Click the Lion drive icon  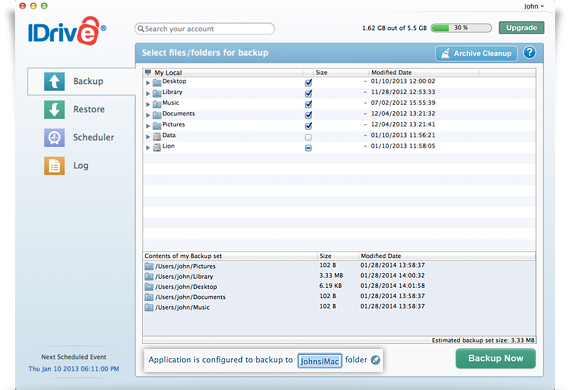point(157,148)
